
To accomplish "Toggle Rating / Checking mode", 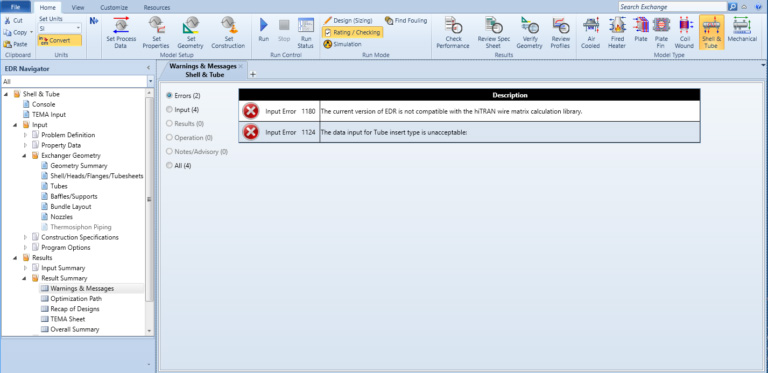I will point(352,32).
